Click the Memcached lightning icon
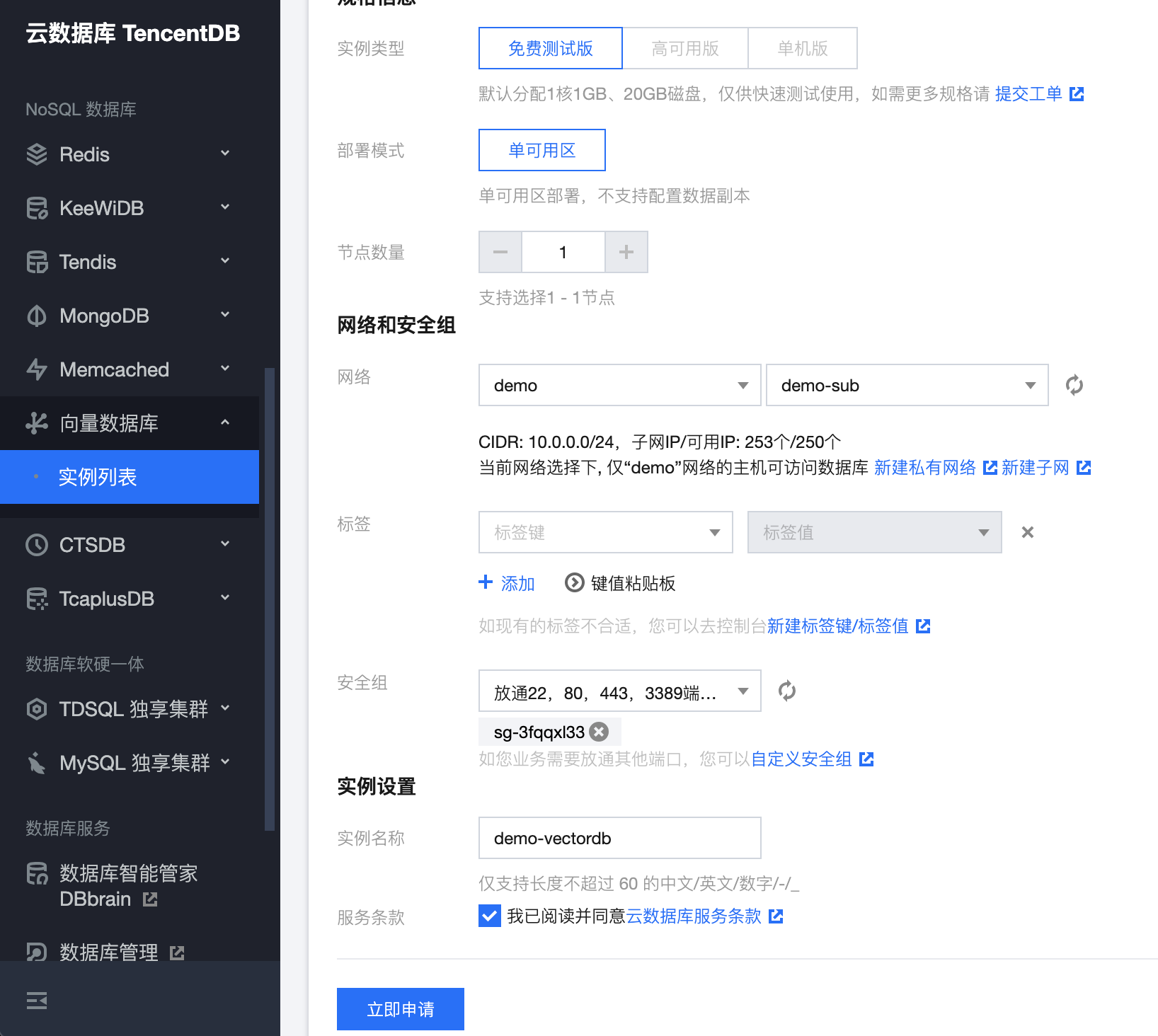 37,369
